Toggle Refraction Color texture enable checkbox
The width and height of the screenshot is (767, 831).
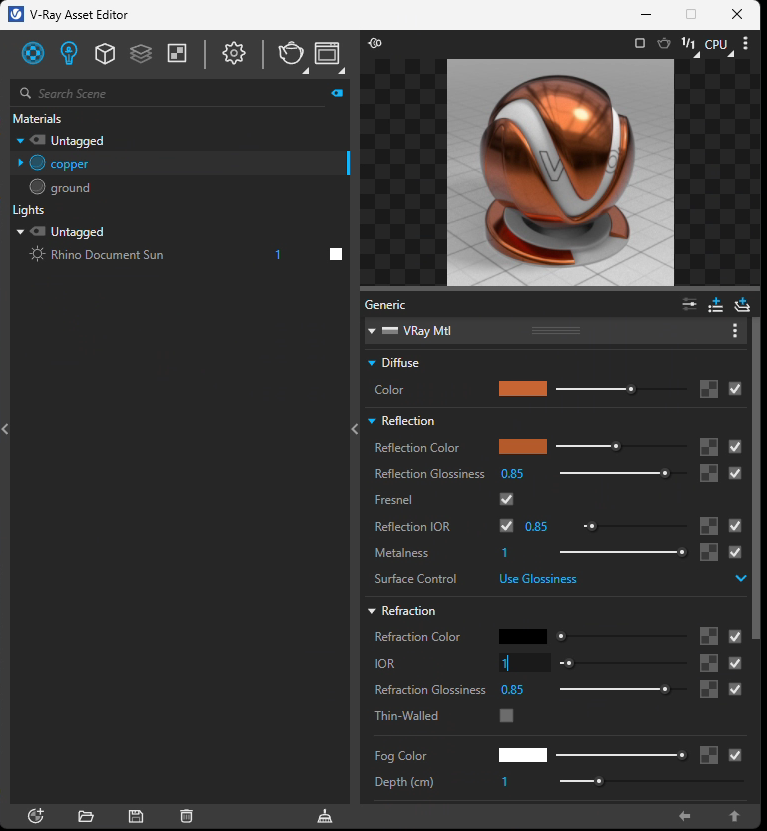[x=735, y=636]
